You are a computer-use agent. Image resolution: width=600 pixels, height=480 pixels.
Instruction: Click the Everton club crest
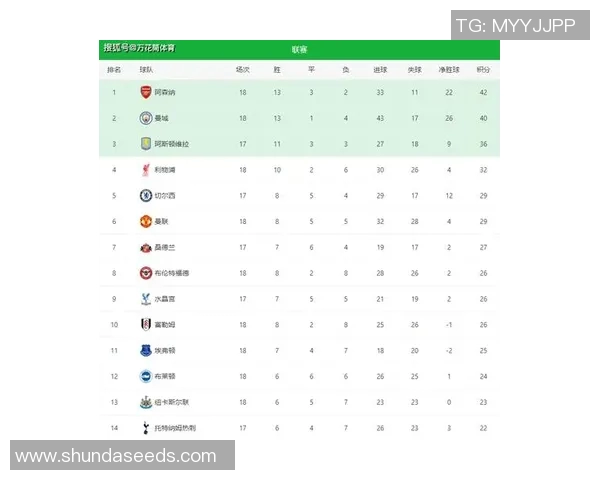[x=145, y=350]
